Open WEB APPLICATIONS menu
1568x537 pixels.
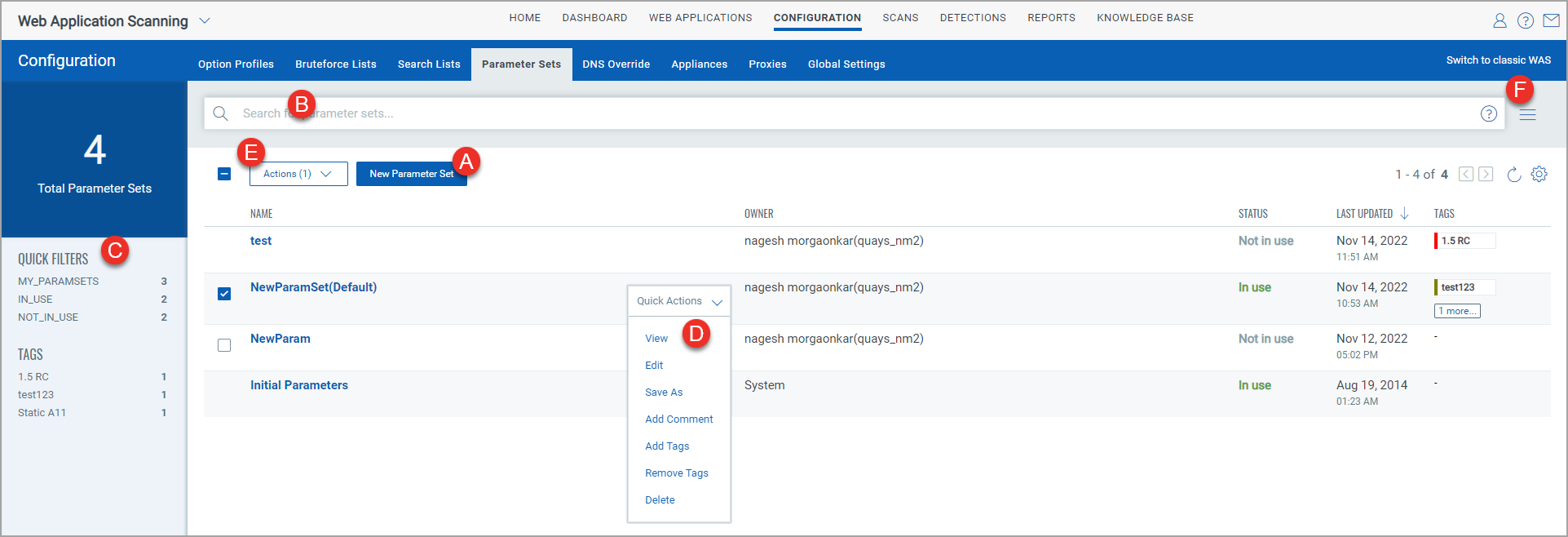(700, 18)
